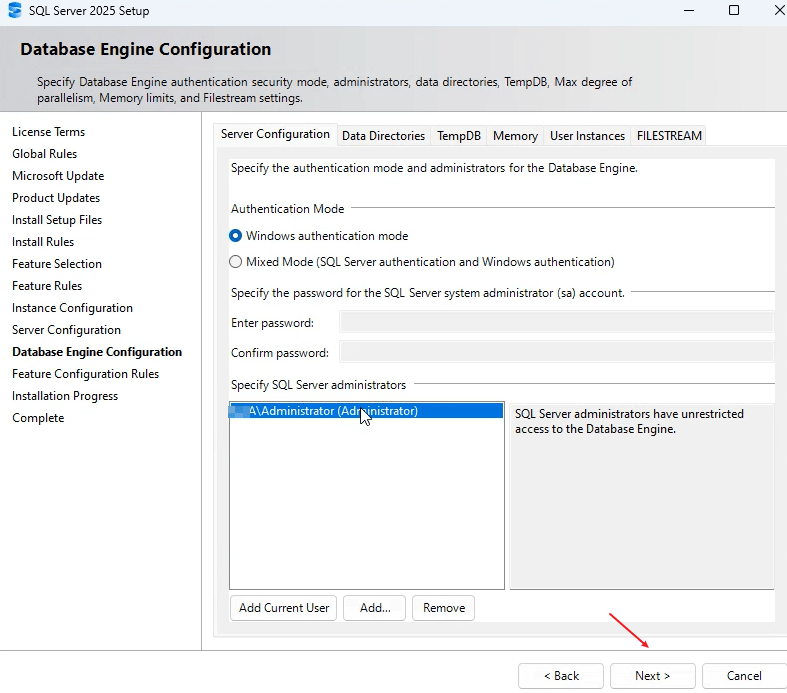This screenshot has height=693, width=787.
Task: Go to the User Instances tab
Action: tap(587, 136)
